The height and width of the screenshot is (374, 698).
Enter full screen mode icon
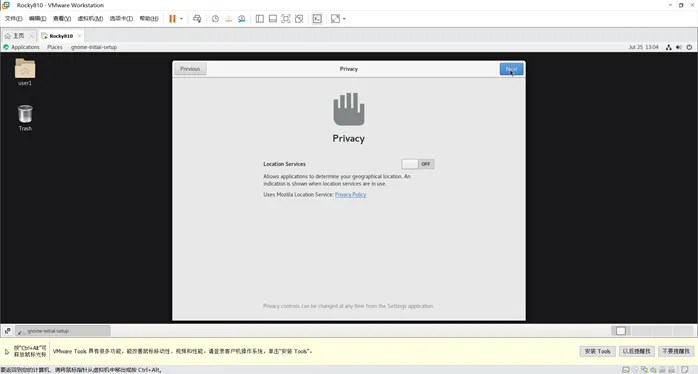pyautogui.click(x=286, y=19)
